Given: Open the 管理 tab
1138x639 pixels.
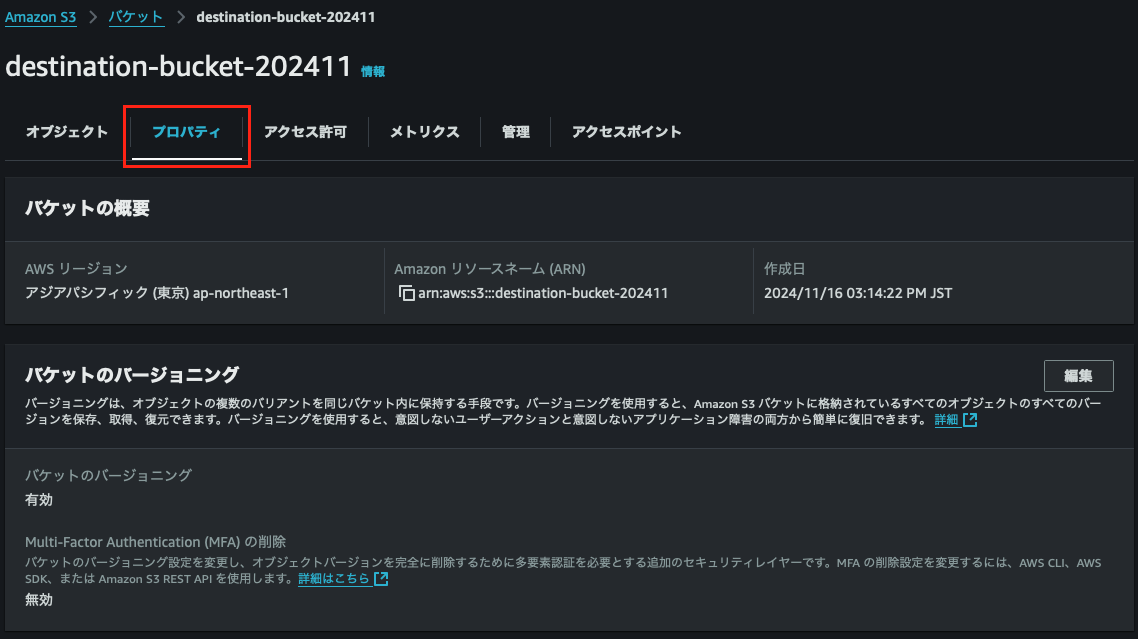Looking at the screenshot, I should (515, 132).
